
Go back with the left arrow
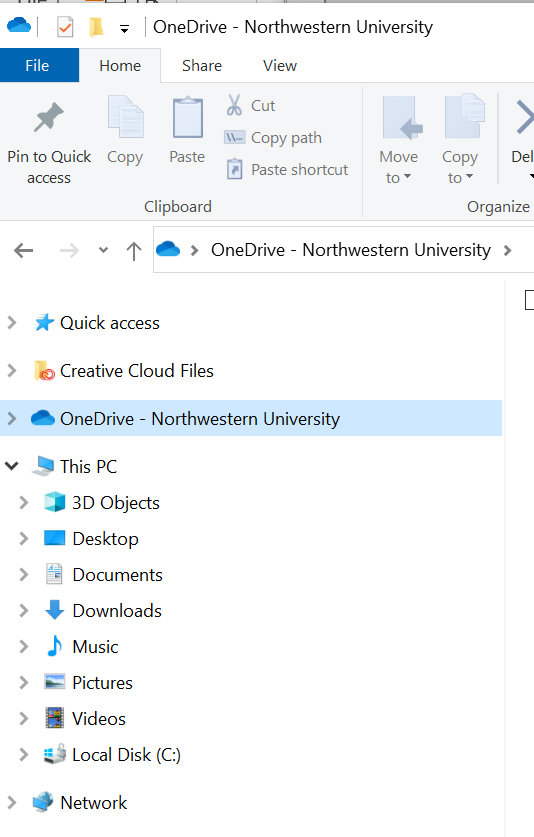[x=23, y=250]
